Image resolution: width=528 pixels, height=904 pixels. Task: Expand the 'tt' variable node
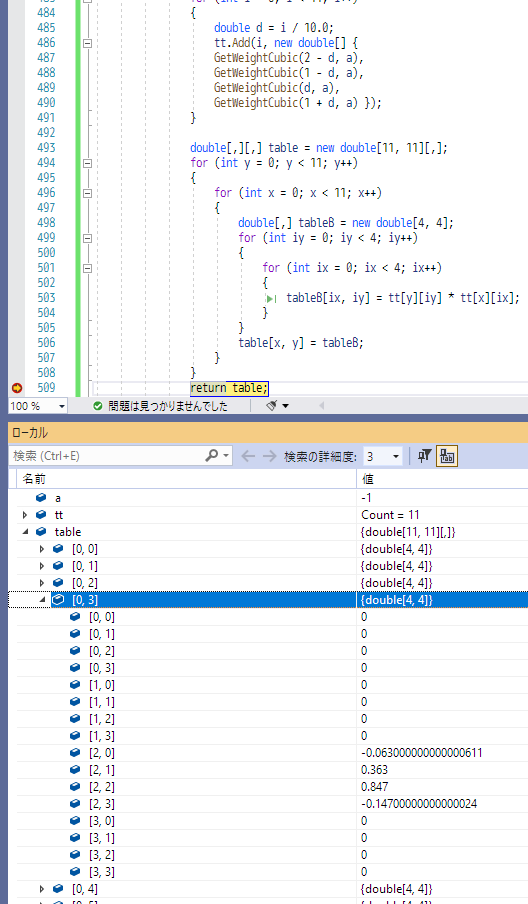click(x=25, y=515)
